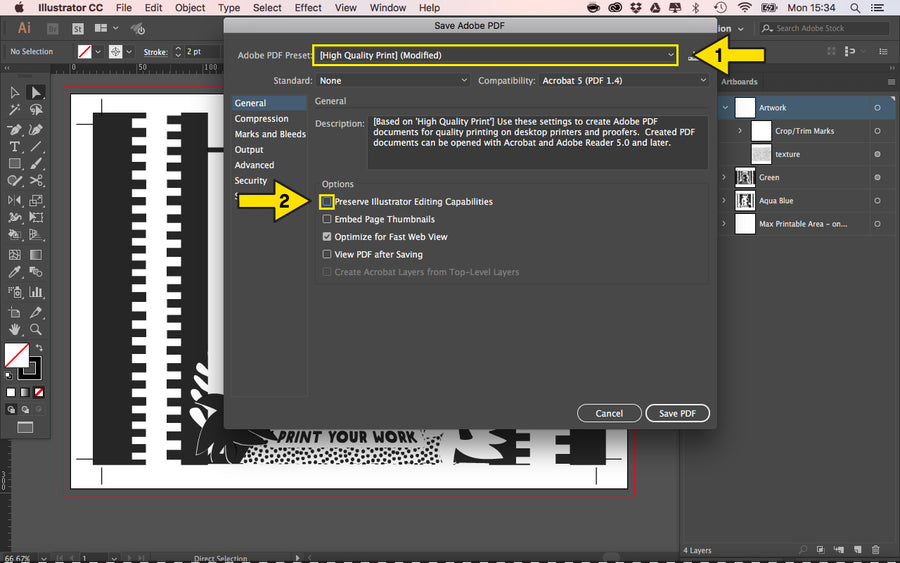The image size is (900, 563).
Task: Expand the Aqua Blue layer
Action: (x=724, y=201)
